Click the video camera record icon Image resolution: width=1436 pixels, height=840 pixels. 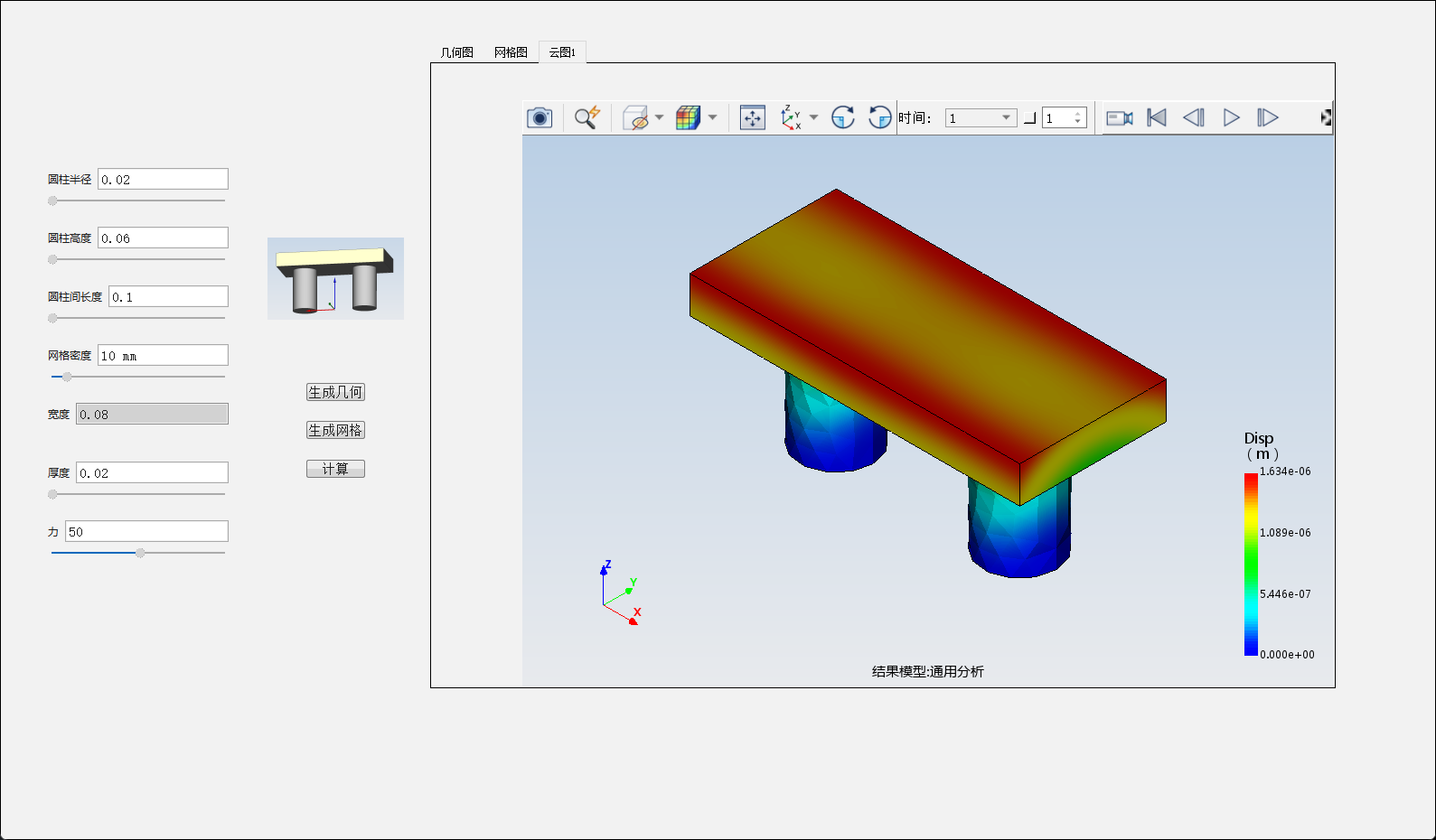[1120, 117]
